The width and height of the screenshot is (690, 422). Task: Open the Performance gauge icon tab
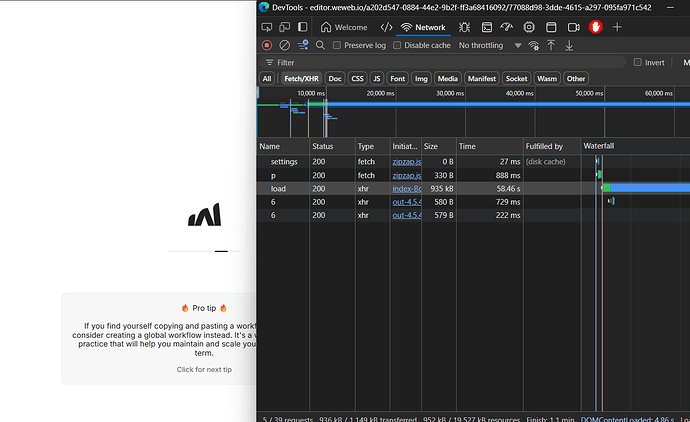point(506,27)
